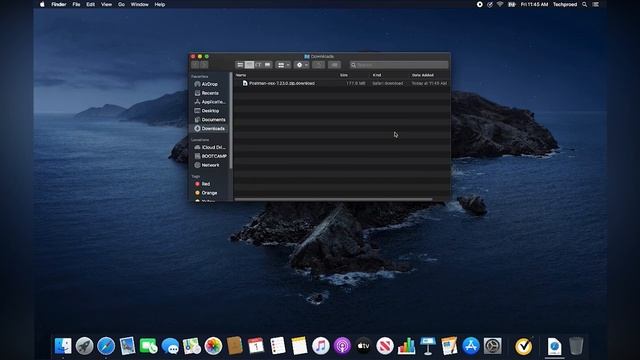Click the Wi-Fi status icon
This screenshot has height=360, width=640.
pos(500,4)
